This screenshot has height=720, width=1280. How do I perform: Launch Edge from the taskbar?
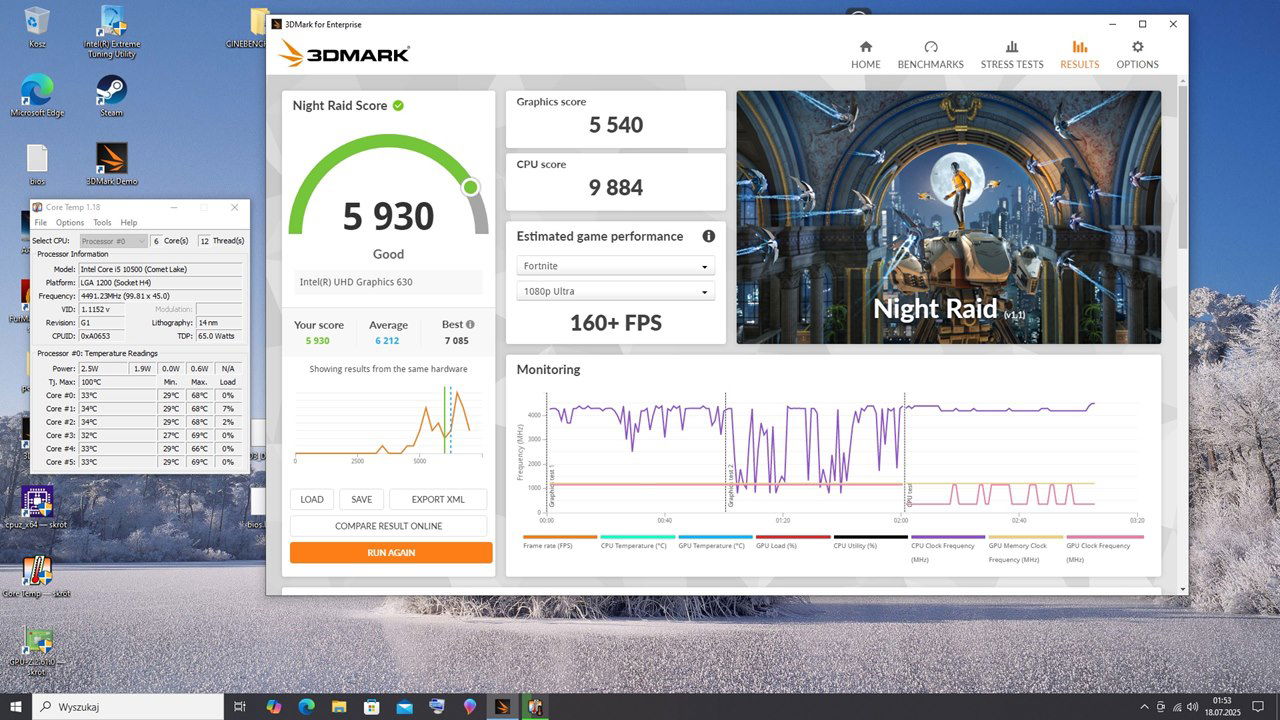pos(306,706)
